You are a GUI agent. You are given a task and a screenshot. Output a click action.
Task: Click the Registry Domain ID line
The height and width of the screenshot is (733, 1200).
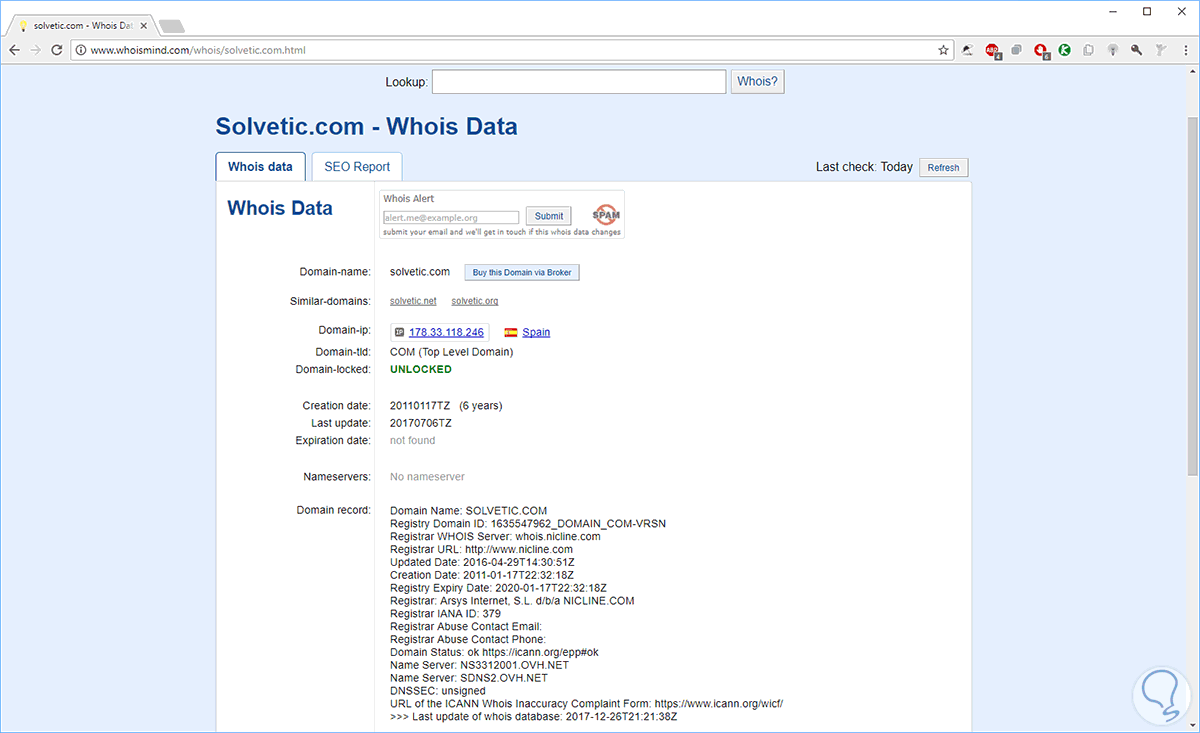[x=528, y=523]
